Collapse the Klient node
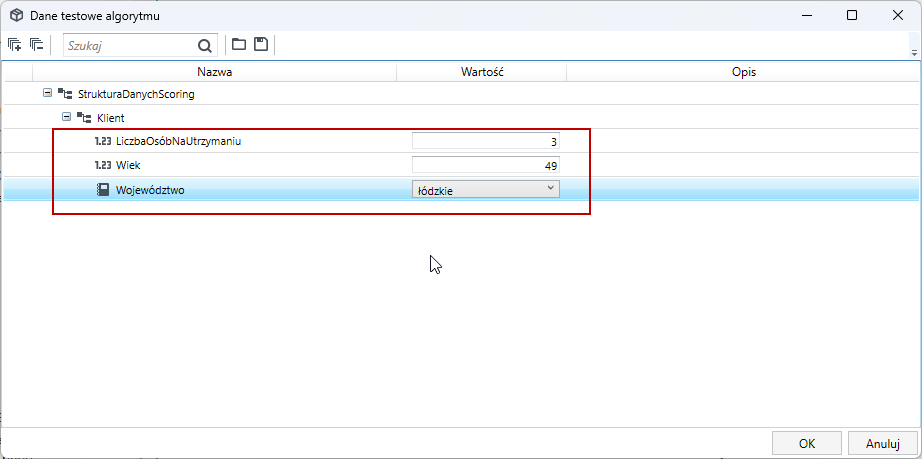 (x=66, y=117)
